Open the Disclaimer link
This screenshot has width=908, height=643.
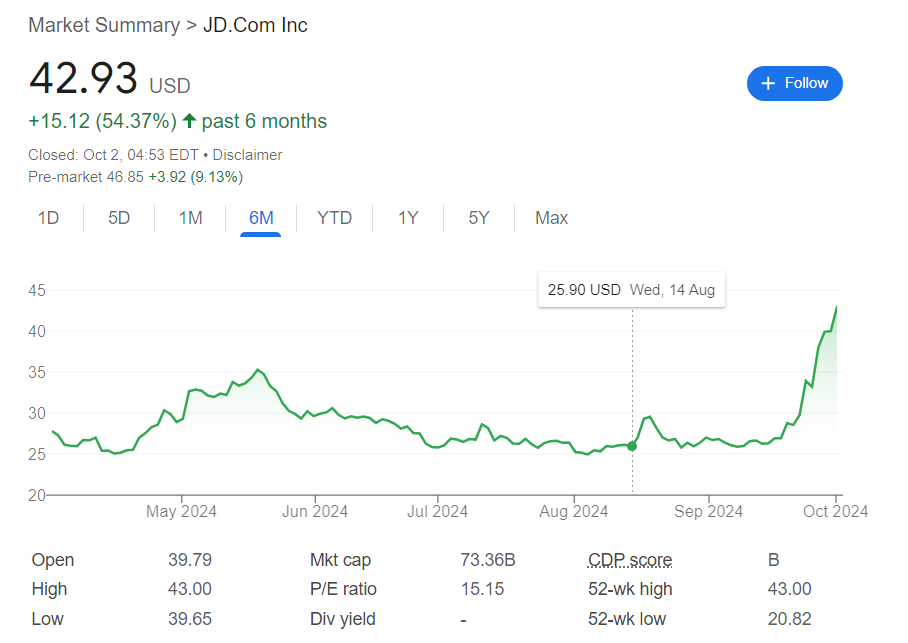pyautogui.click(x=247, y=155)
